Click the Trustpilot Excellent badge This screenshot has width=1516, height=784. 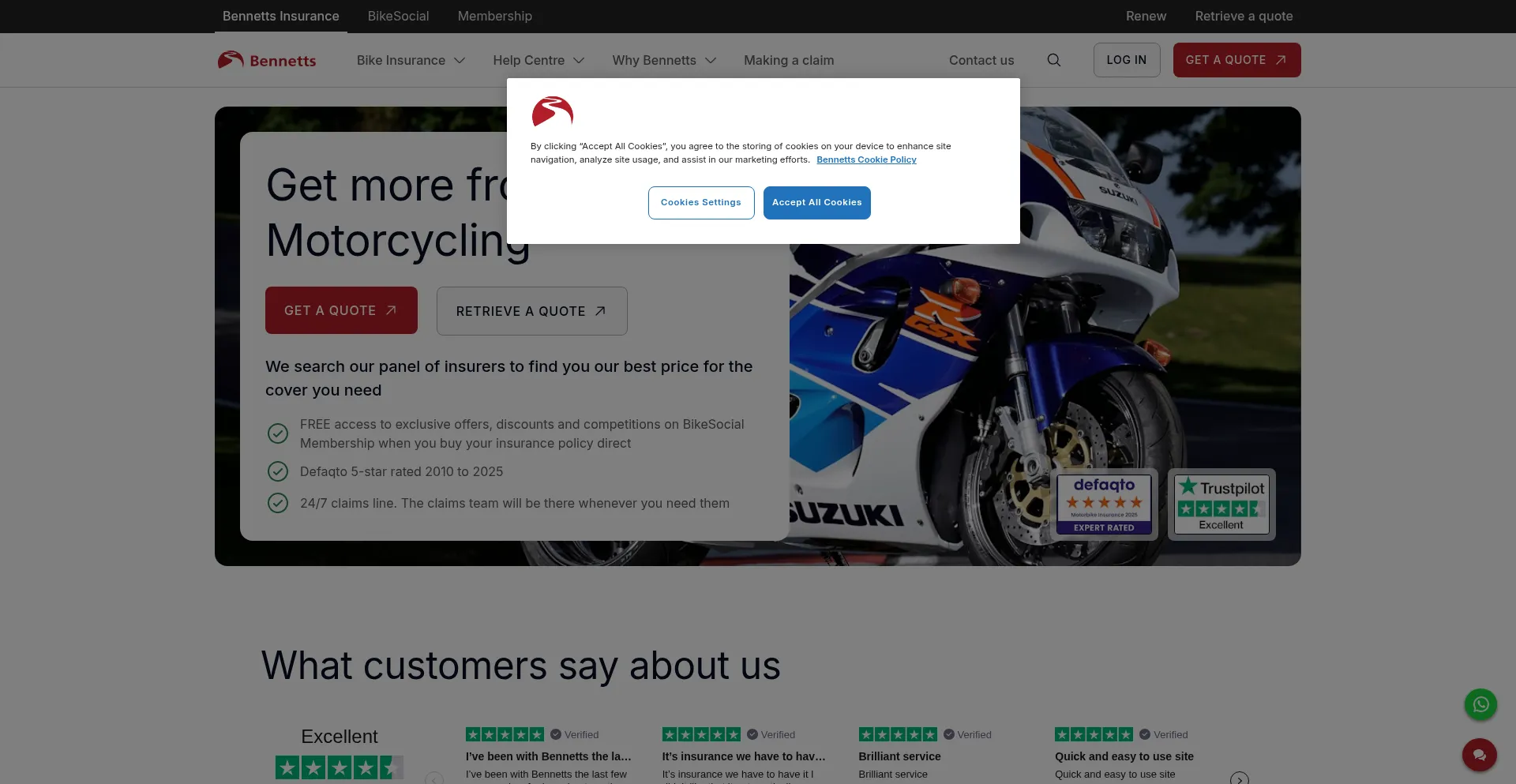click(x=1221, y=505)
